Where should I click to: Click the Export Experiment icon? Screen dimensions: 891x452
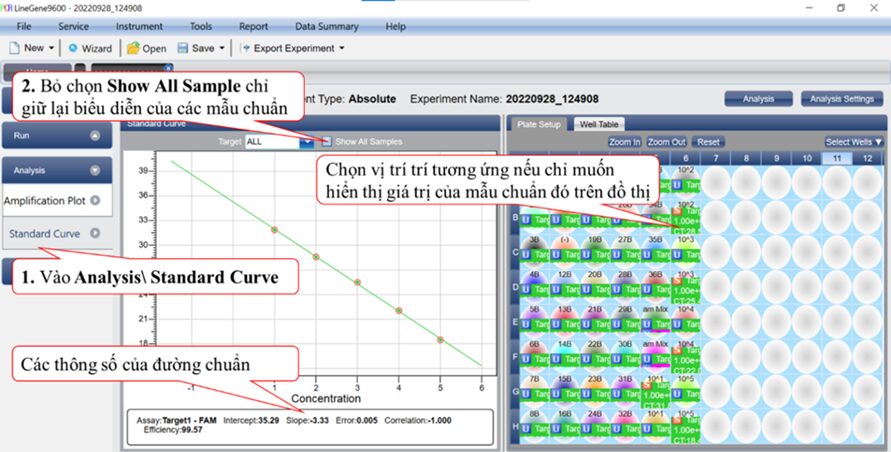tap(245, 48)
